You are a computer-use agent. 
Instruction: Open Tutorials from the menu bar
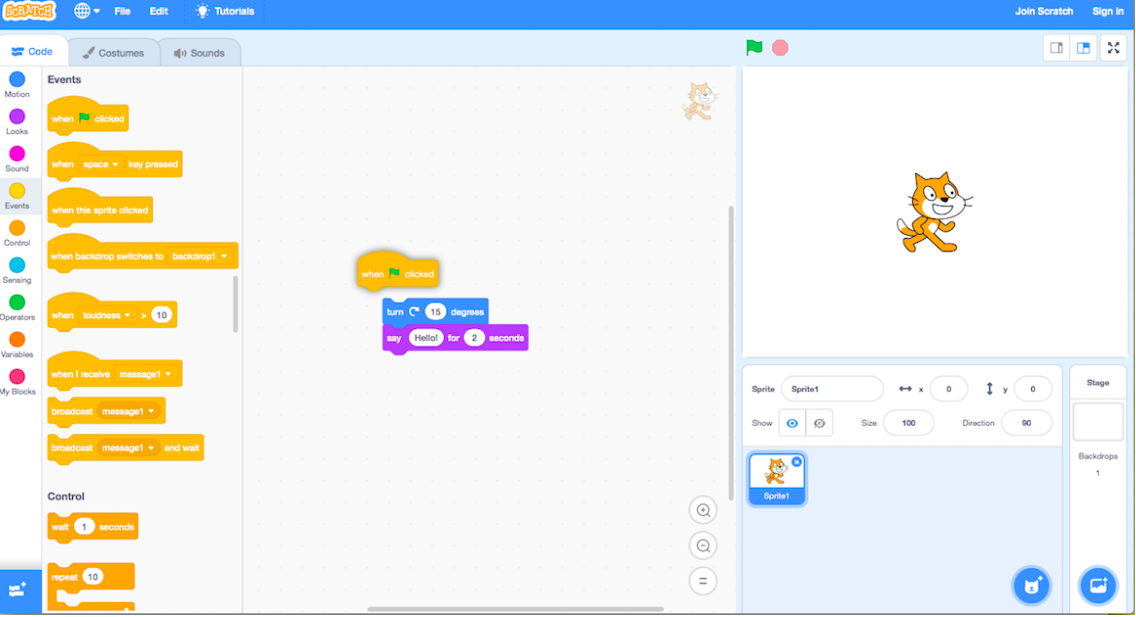click(225, 11)
